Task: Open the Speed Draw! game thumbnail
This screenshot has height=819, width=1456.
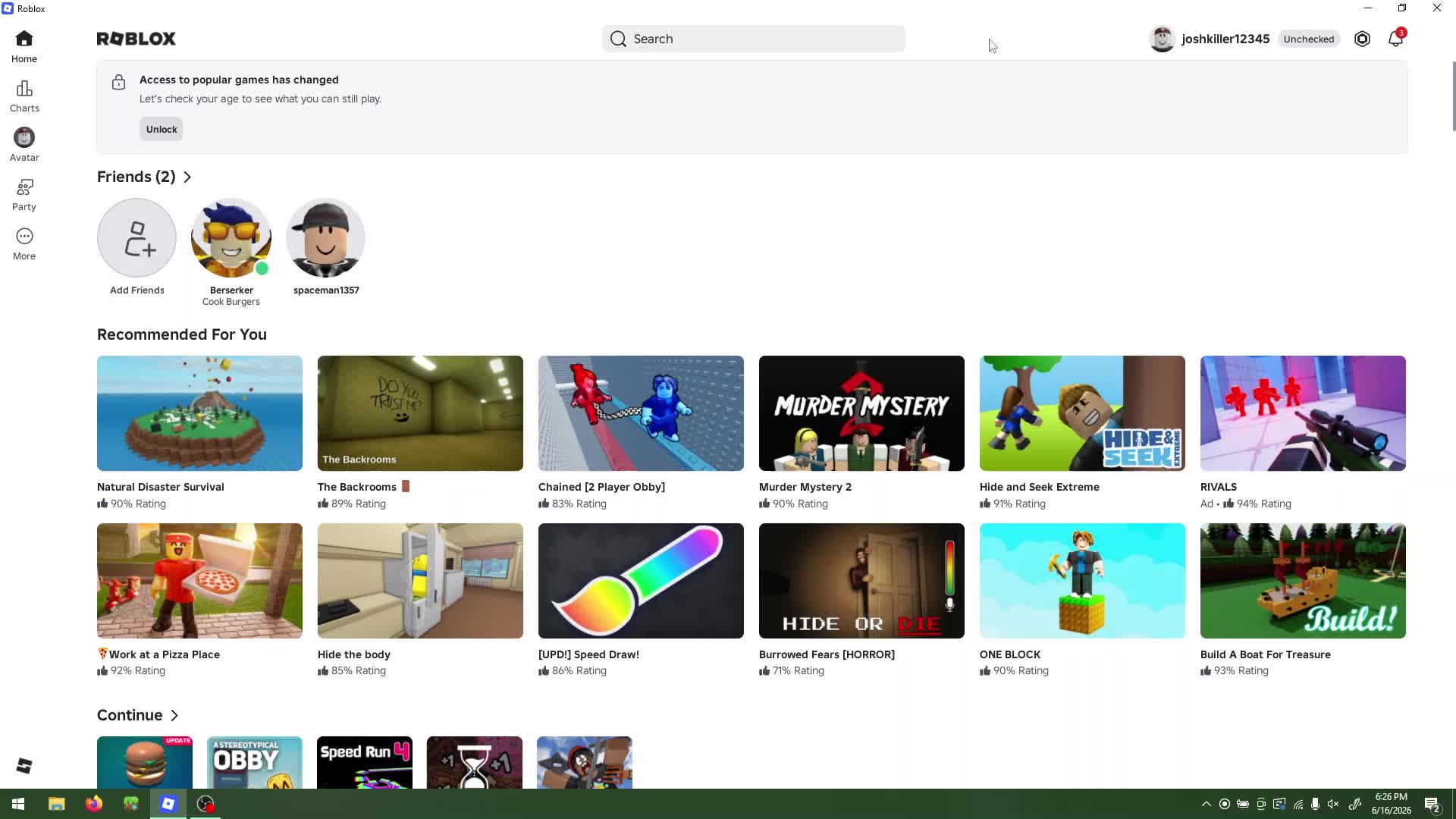Action: (x=641, y=581)
